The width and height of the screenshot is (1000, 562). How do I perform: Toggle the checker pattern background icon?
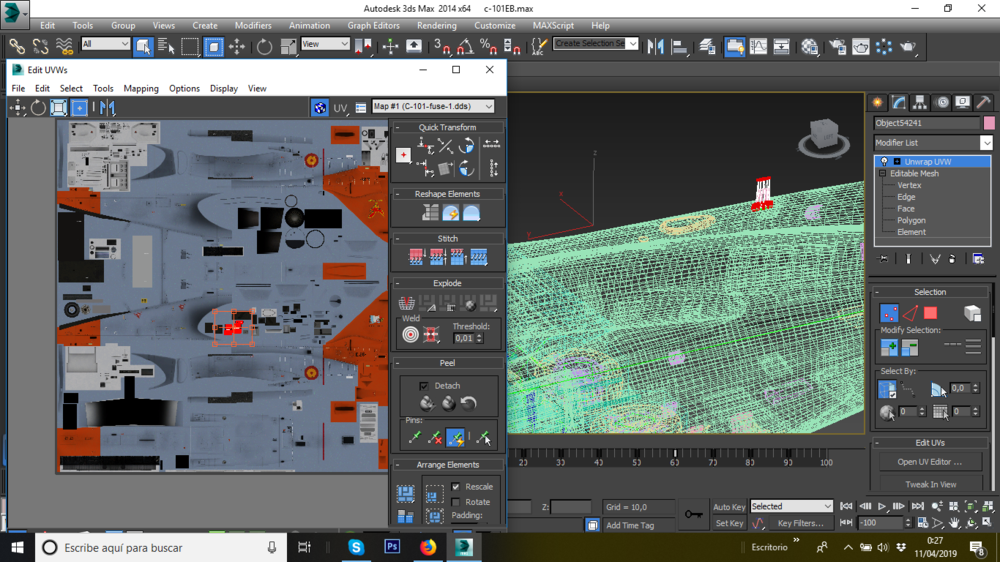(320, 108)
